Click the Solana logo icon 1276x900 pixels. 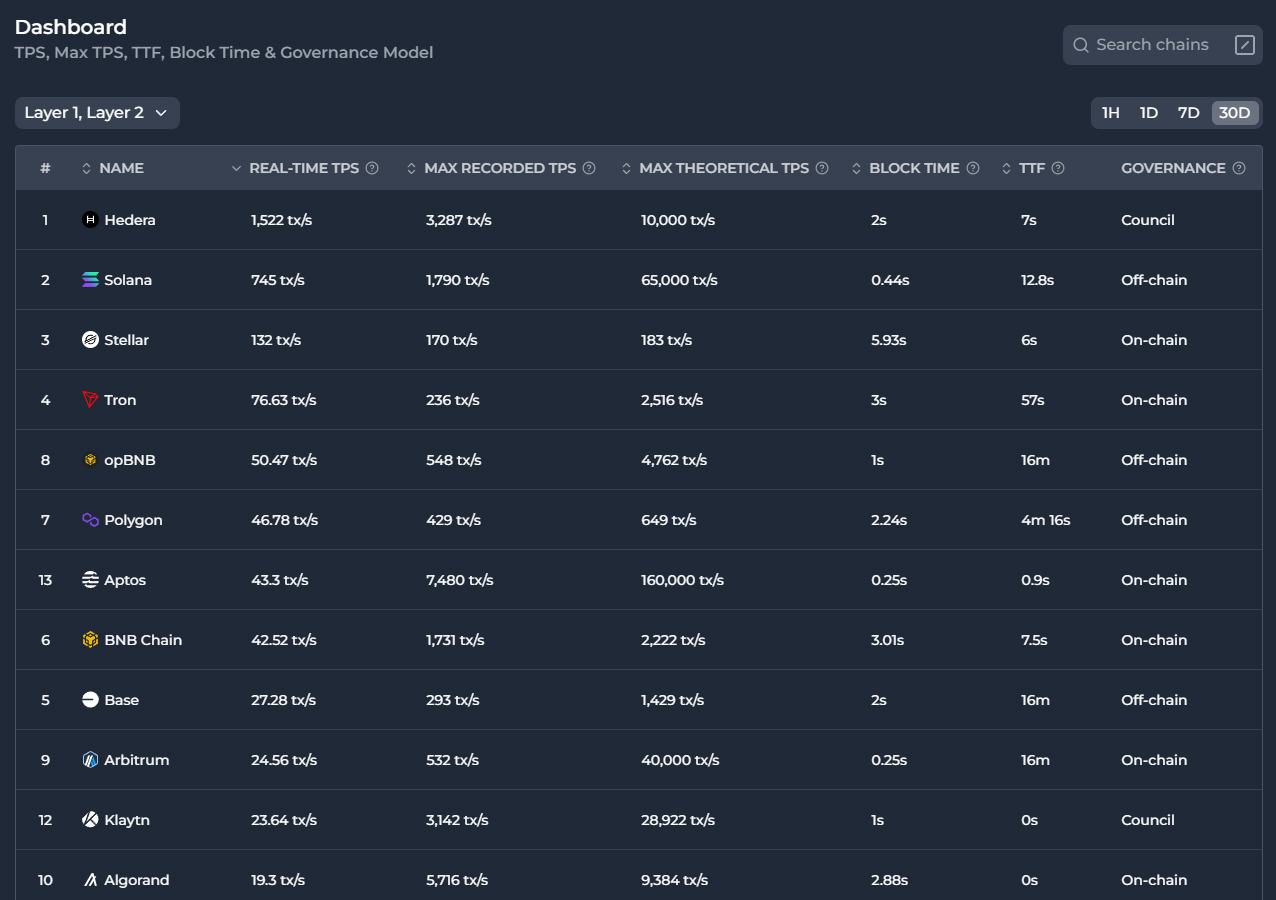coord(90,280)
